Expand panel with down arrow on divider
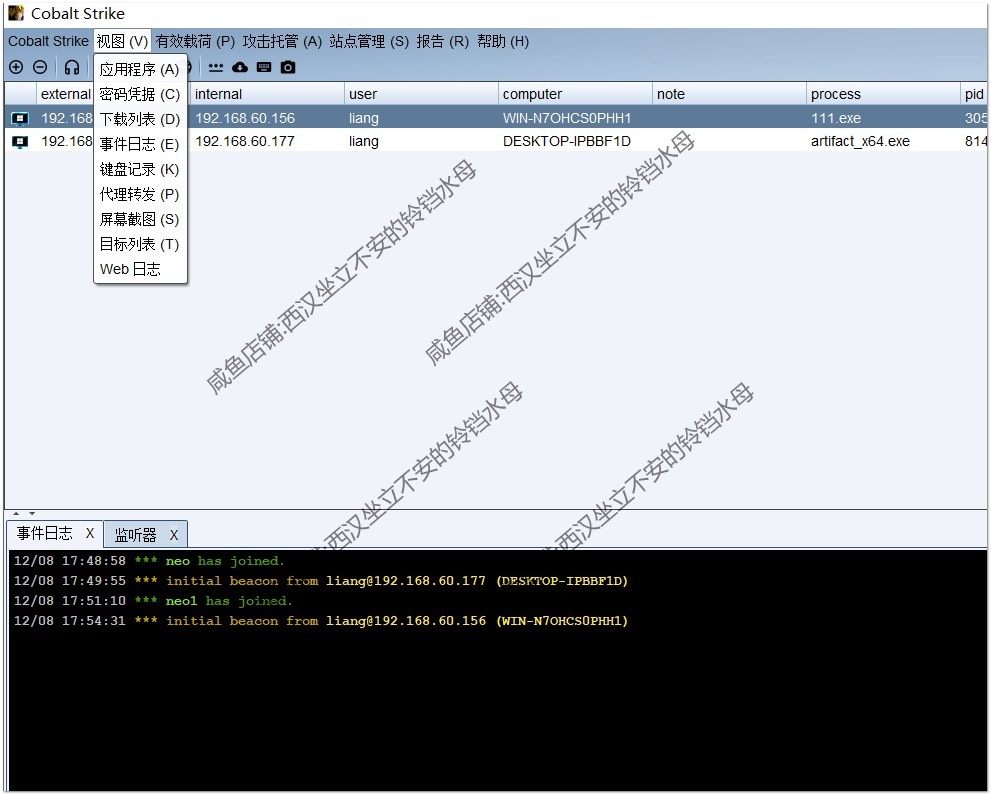This screenshot has height=795, width=991. (32, 514)
